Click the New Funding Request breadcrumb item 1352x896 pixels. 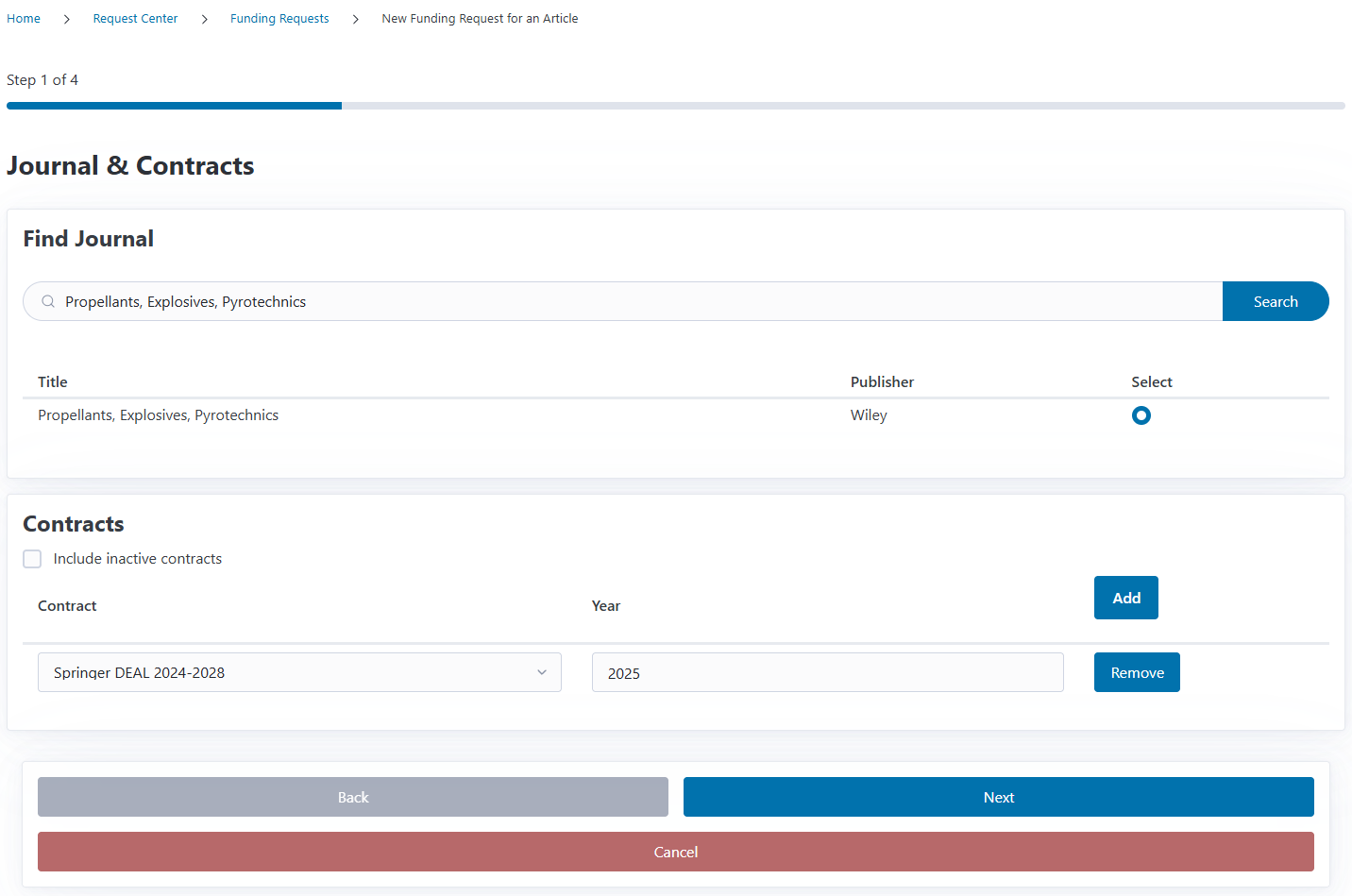coord(480,19)
